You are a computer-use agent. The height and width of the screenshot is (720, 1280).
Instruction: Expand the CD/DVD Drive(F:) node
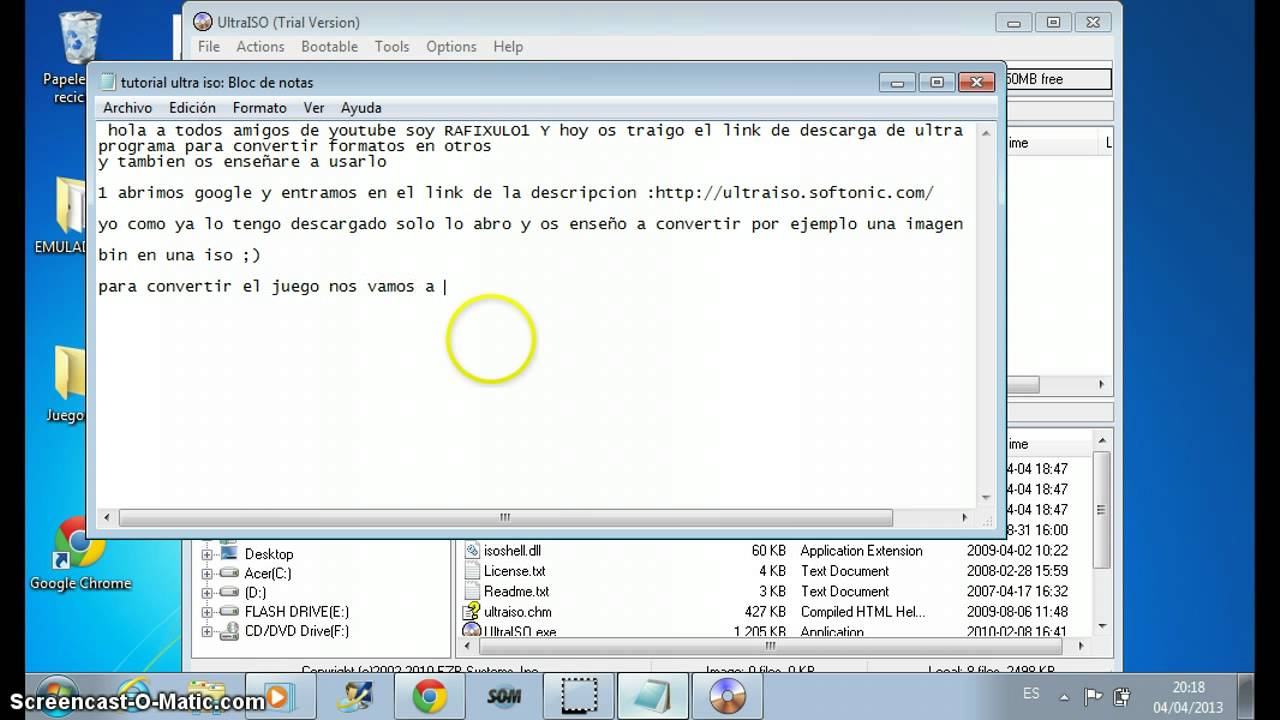(x=207, y=631)
